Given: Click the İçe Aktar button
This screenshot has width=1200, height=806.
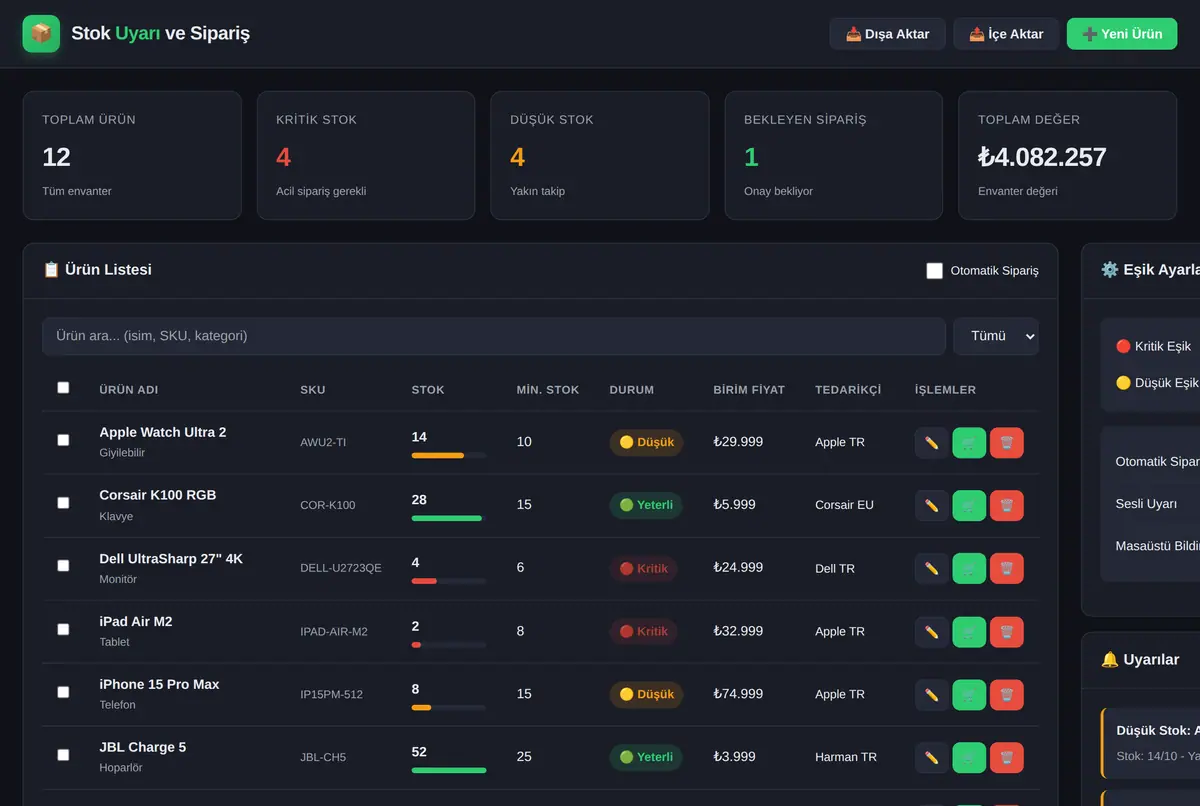Looking at the screenshot, I should 1006,34.
